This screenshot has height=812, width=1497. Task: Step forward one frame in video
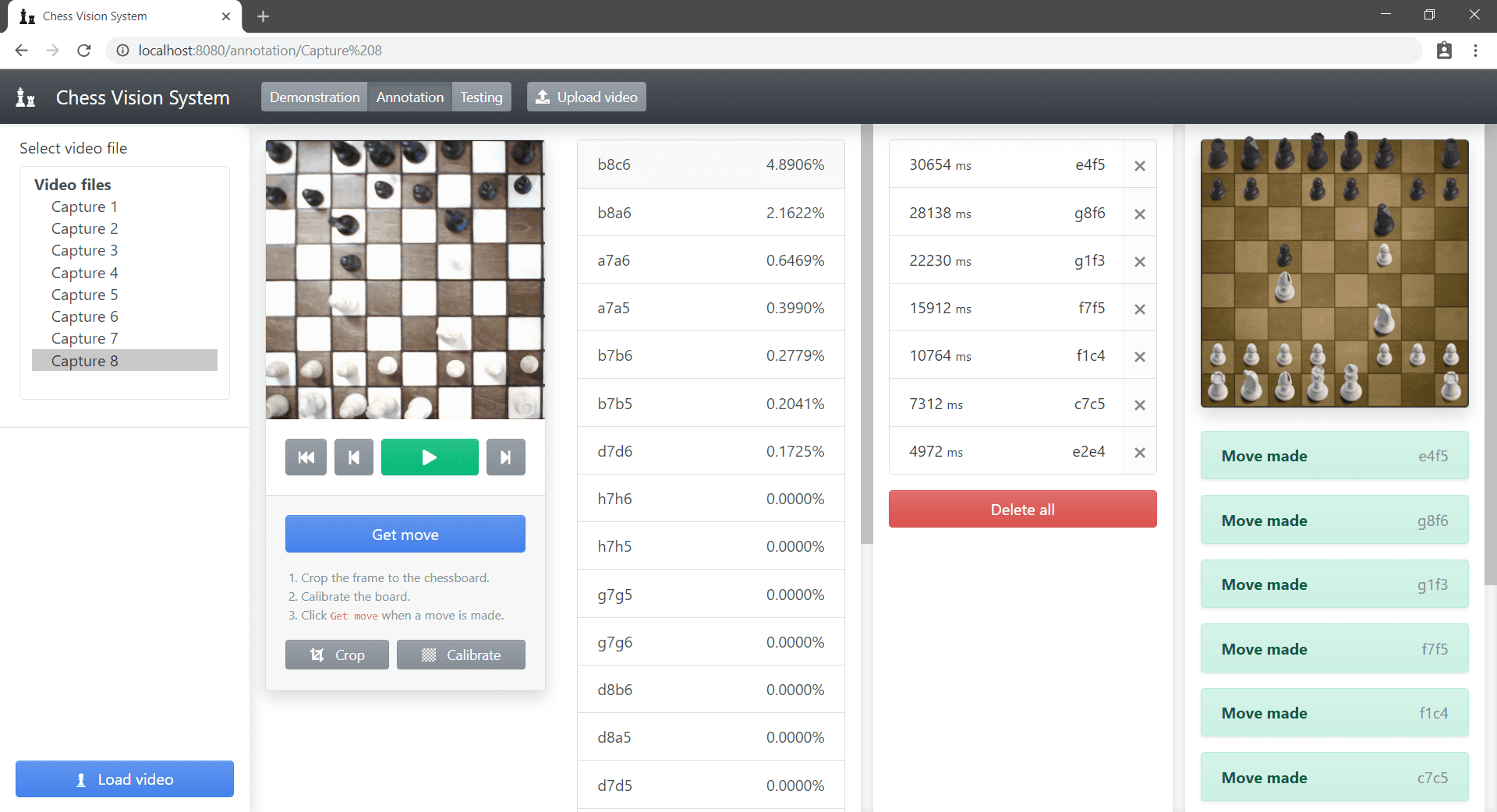505,457
